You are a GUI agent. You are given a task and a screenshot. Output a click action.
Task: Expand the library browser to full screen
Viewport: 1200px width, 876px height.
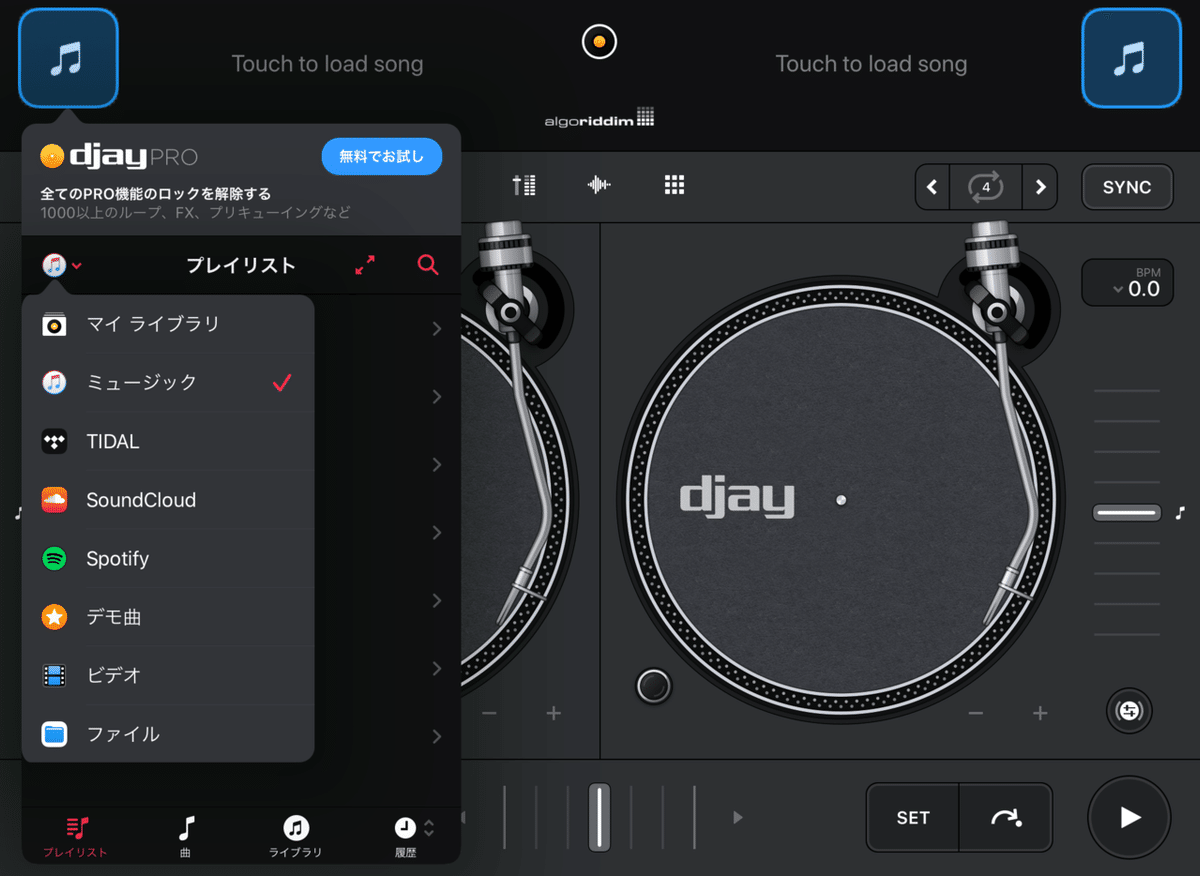click(x=365, y=265)
